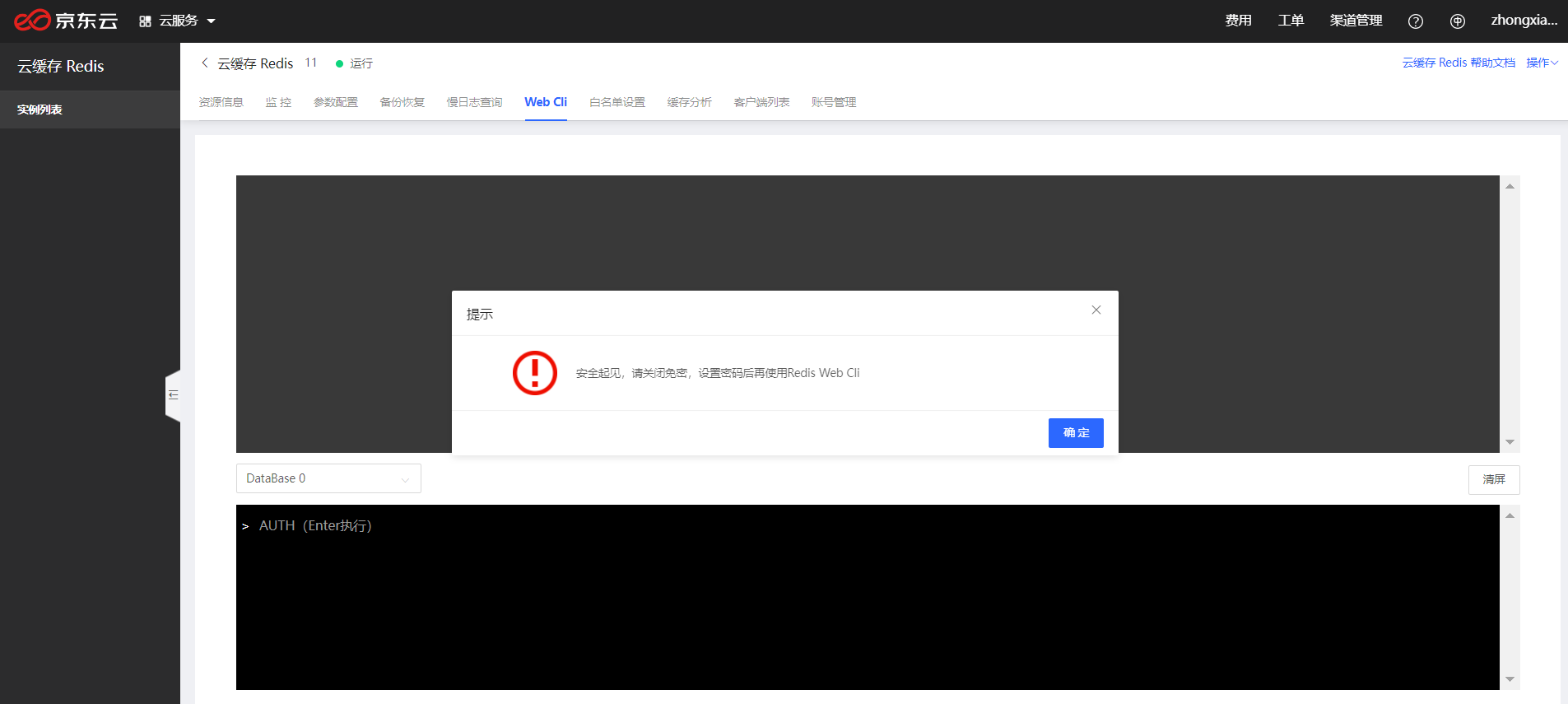Open the zhongxia account menu
Screen dimensions: 1568x704
pos(1524,21)
